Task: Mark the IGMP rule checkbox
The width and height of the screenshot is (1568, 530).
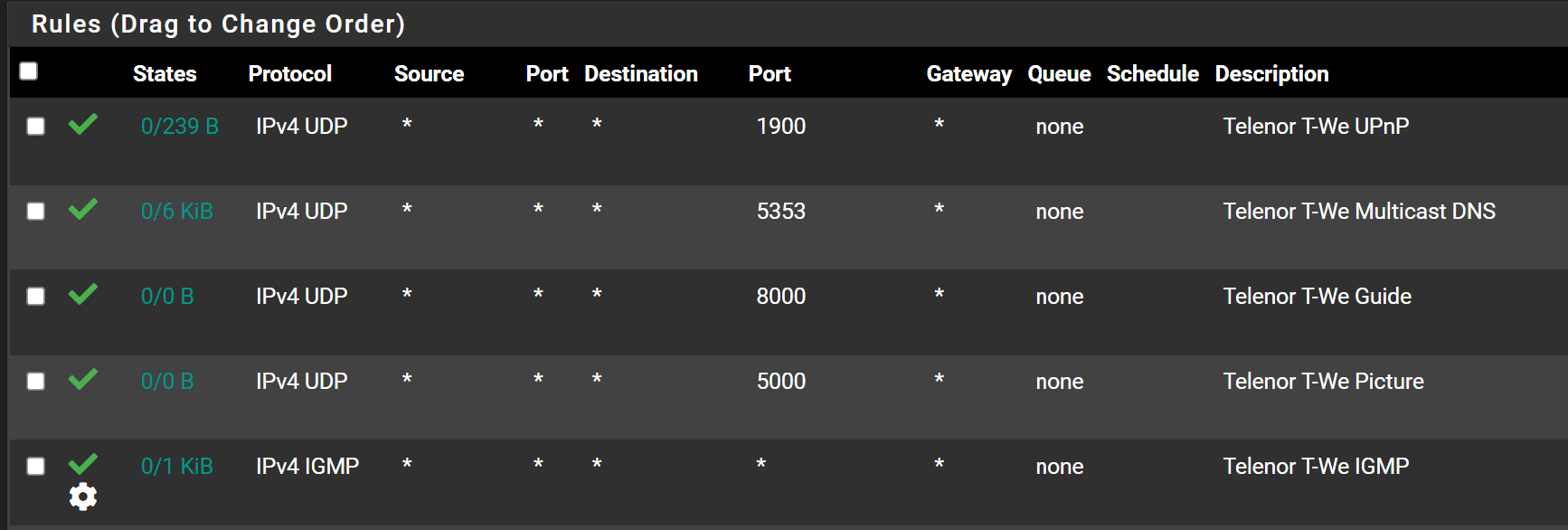Action: point(36,466)
